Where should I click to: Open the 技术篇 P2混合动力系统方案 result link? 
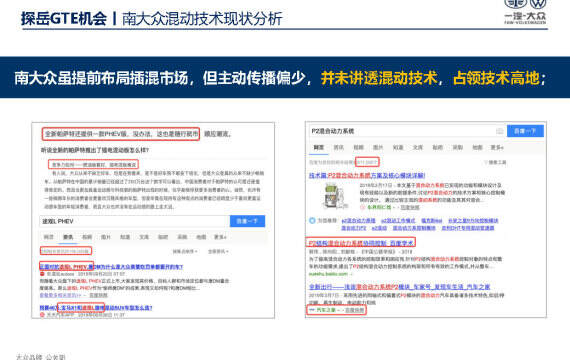pyautogui.click(x=367, y=176)
